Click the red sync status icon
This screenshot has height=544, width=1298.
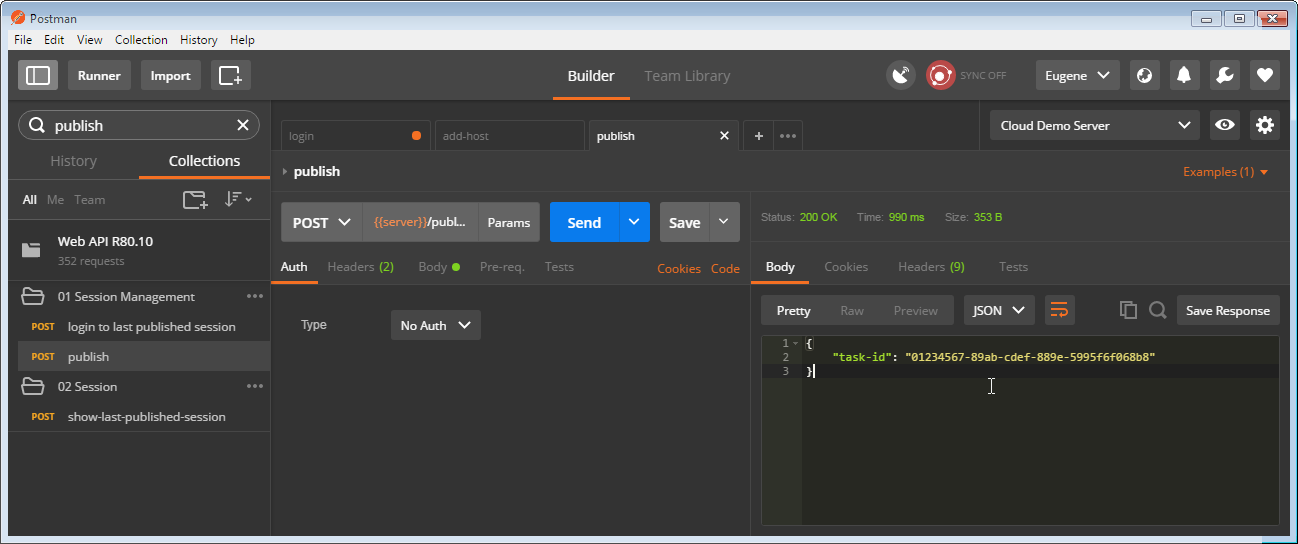(x=940, y=75)
